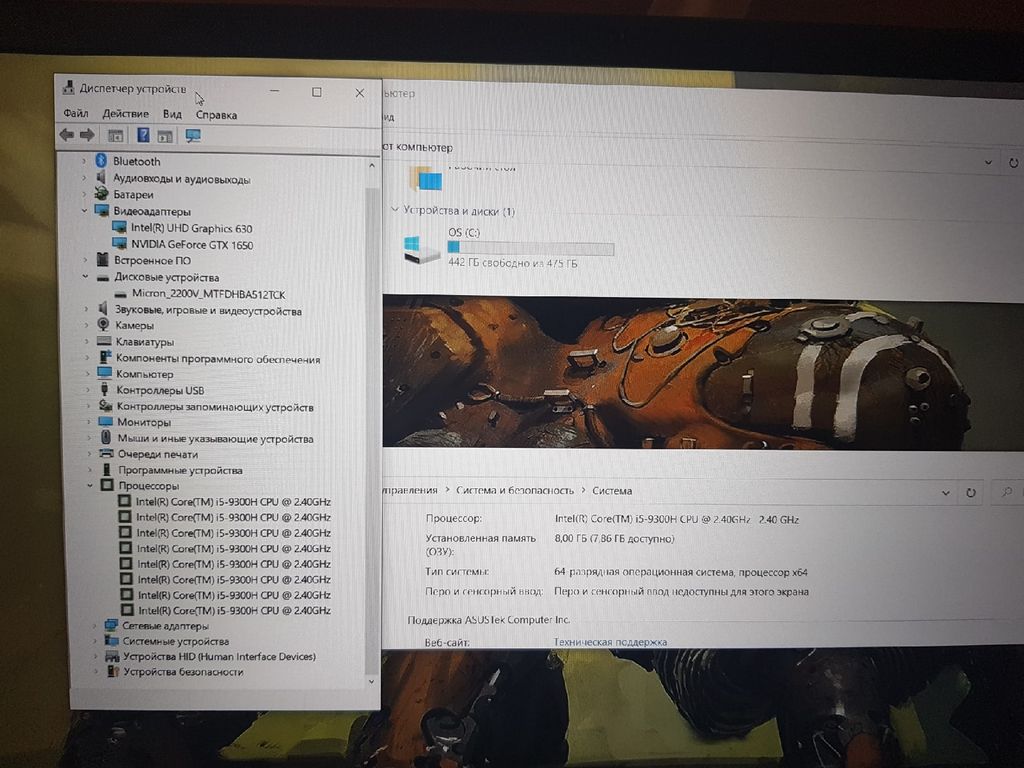Click Система и безопасность breadcrumb
This screenshot has width=1024, height=768.
coord(515,490)
